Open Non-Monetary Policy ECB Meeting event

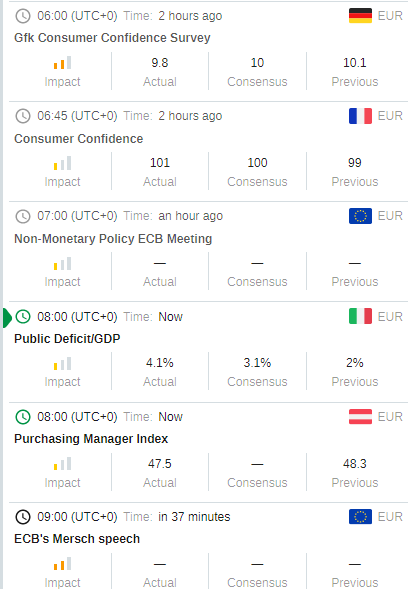(x=113, y=239)
